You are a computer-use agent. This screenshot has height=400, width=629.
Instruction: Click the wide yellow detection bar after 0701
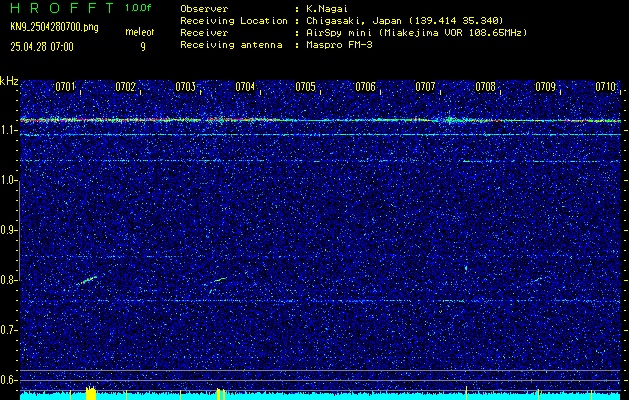point(91,394)
